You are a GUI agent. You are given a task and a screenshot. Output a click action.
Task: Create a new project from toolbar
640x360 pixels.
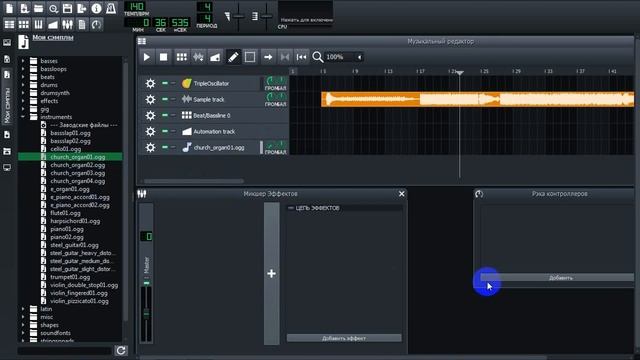coord(9,9)
